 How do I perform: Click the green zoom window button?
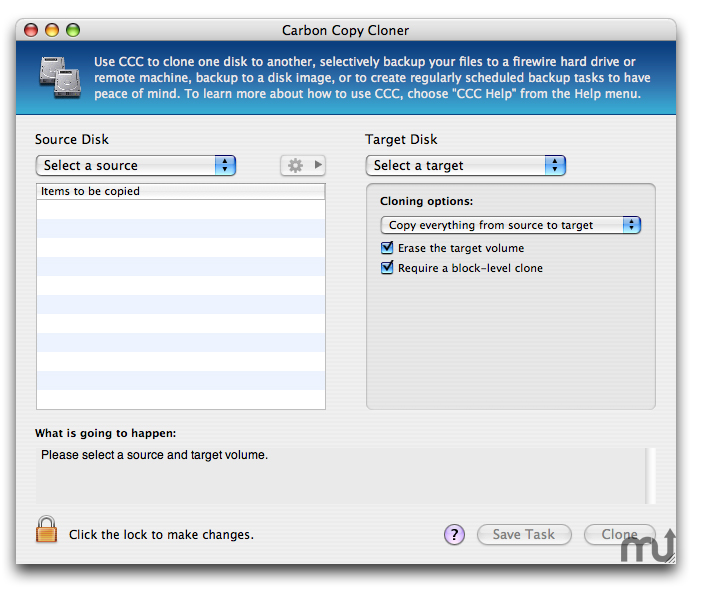pos(73,30)
